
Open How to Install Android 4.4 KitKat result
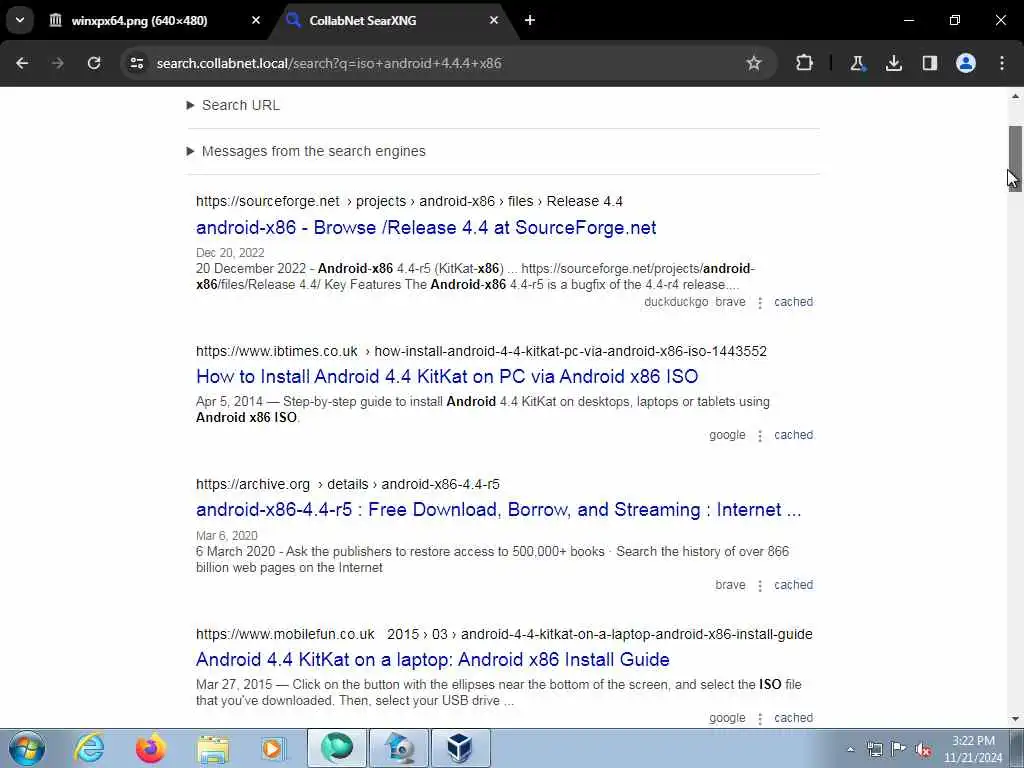click(x=447, y=376)
